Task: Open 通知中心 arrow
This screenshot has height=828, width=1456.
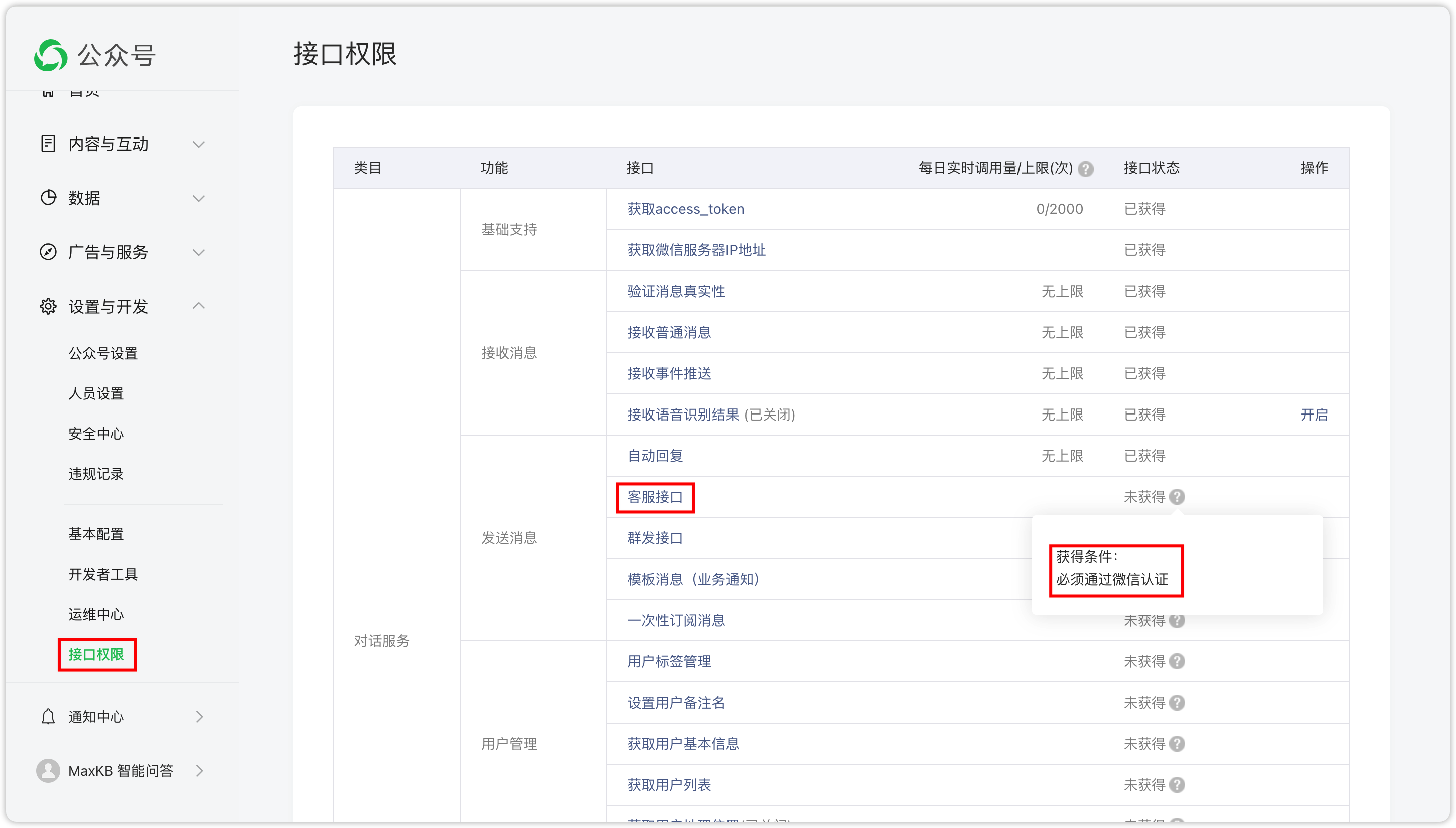Action: tap(199, 717)
